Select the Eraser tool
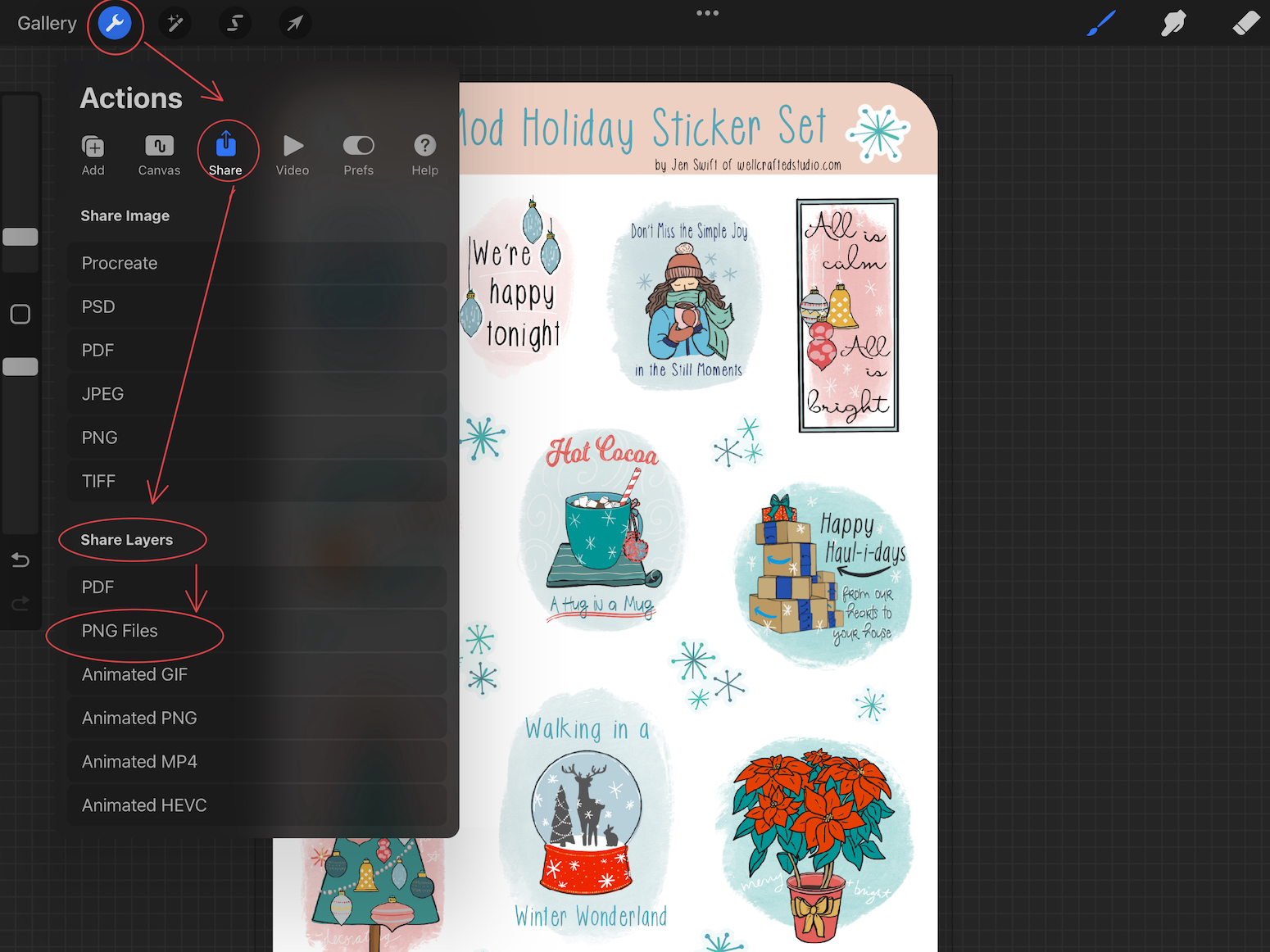 1245,23
